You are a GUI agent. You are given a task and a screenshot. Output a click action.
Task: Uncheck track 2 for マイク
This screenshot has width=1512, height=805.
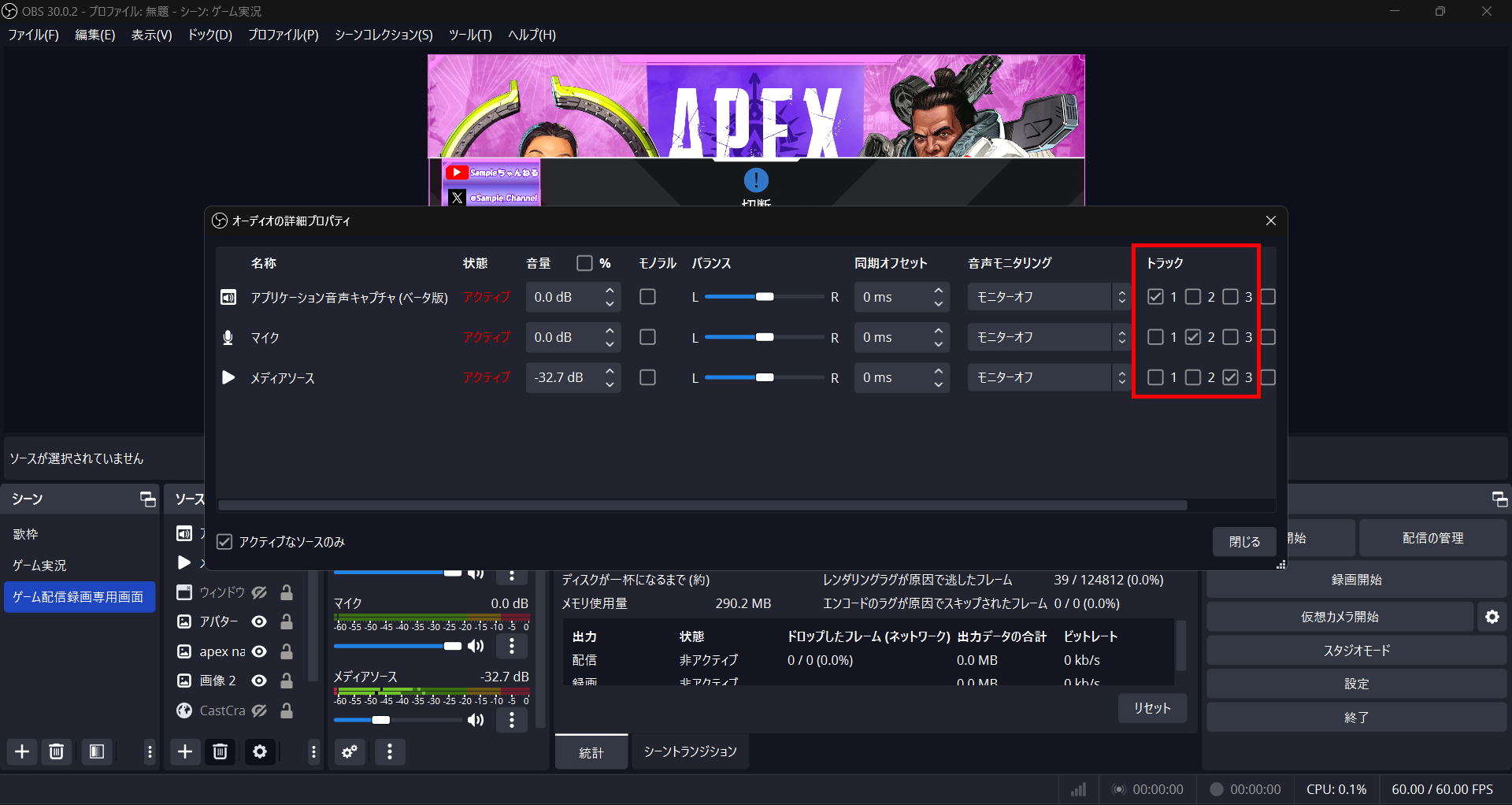coord(1193,337)
